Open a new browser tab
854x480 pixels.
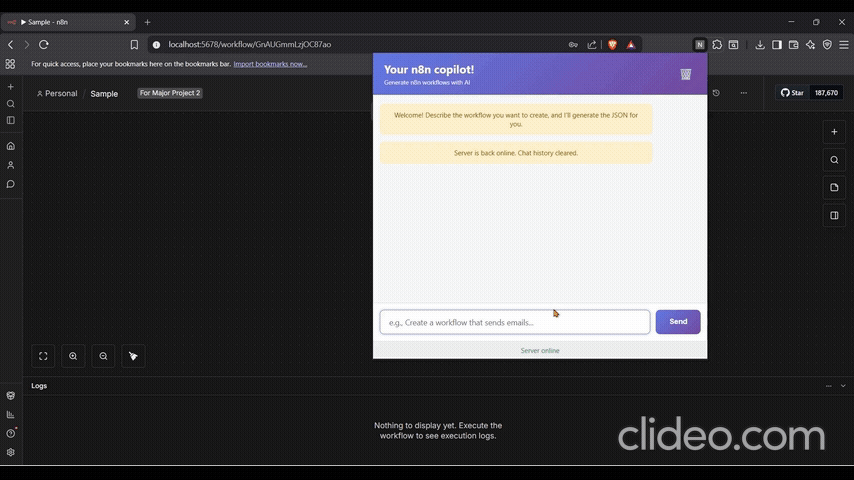click(x=147, y=22)
